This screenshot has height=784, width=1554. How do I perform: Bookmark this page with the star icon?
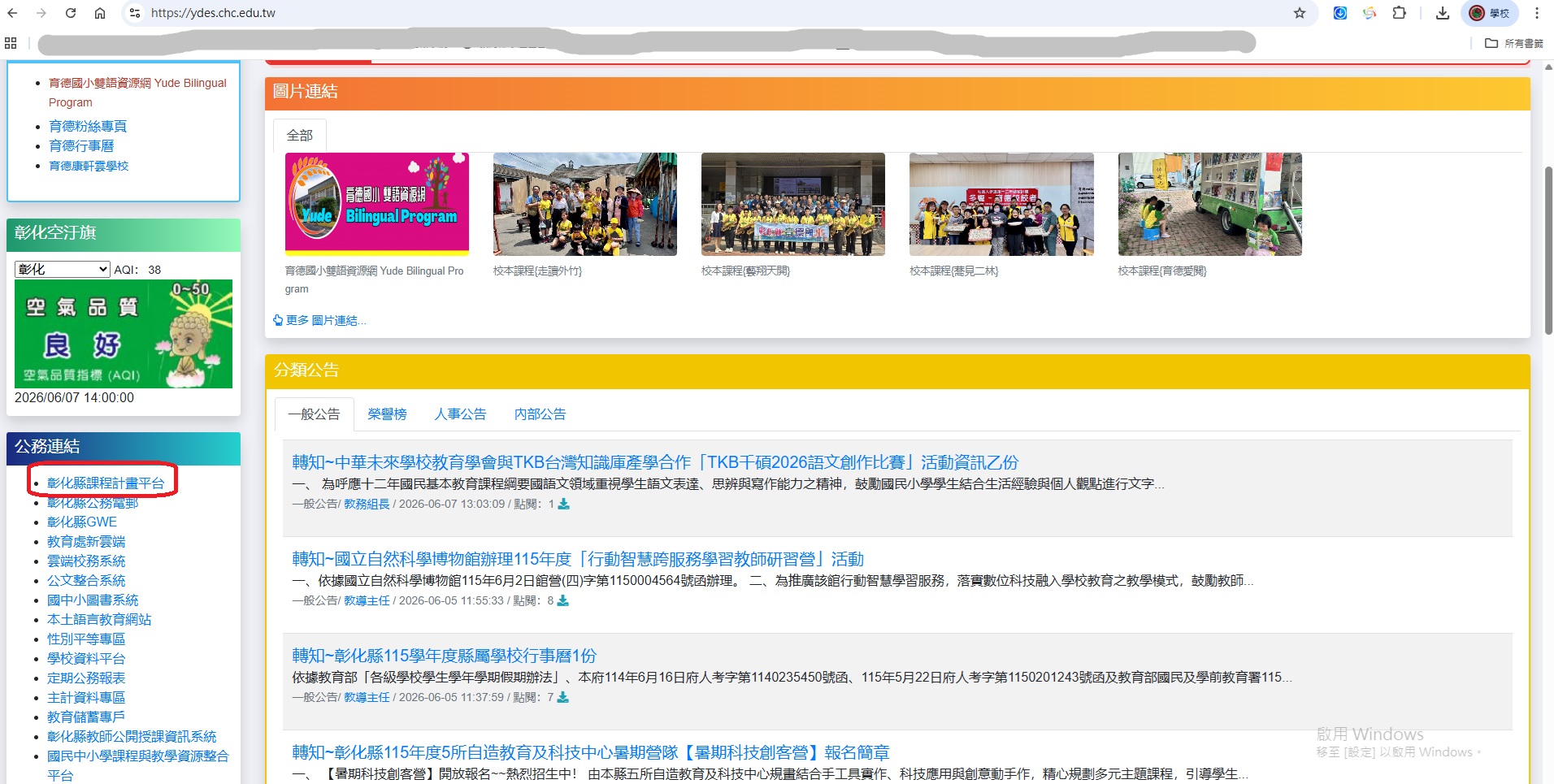pos(1300,13)
